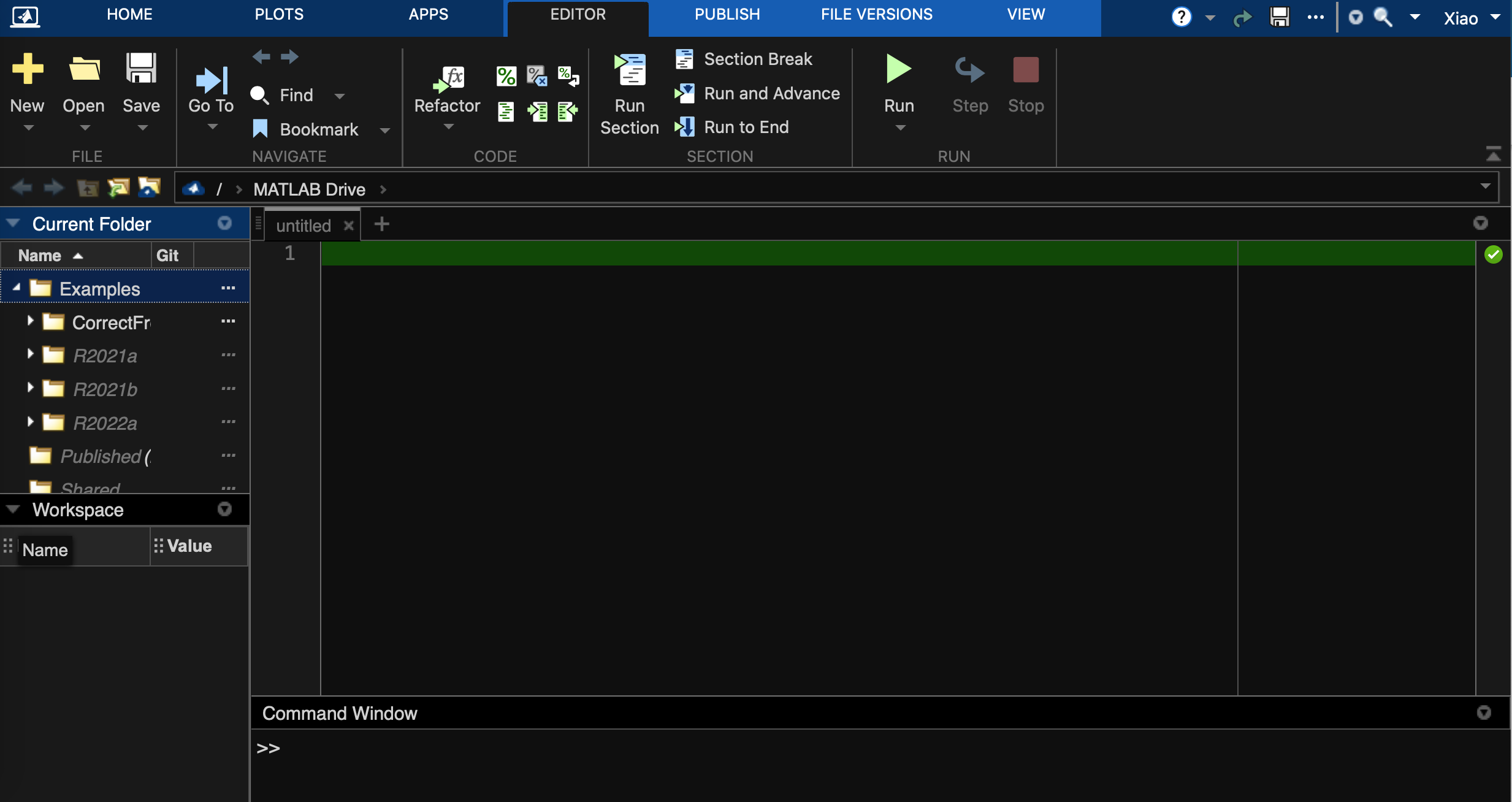Open the Run dropdown arrow
The height and width of the screenshot is (802, 1512).
(x=900, y=128)
